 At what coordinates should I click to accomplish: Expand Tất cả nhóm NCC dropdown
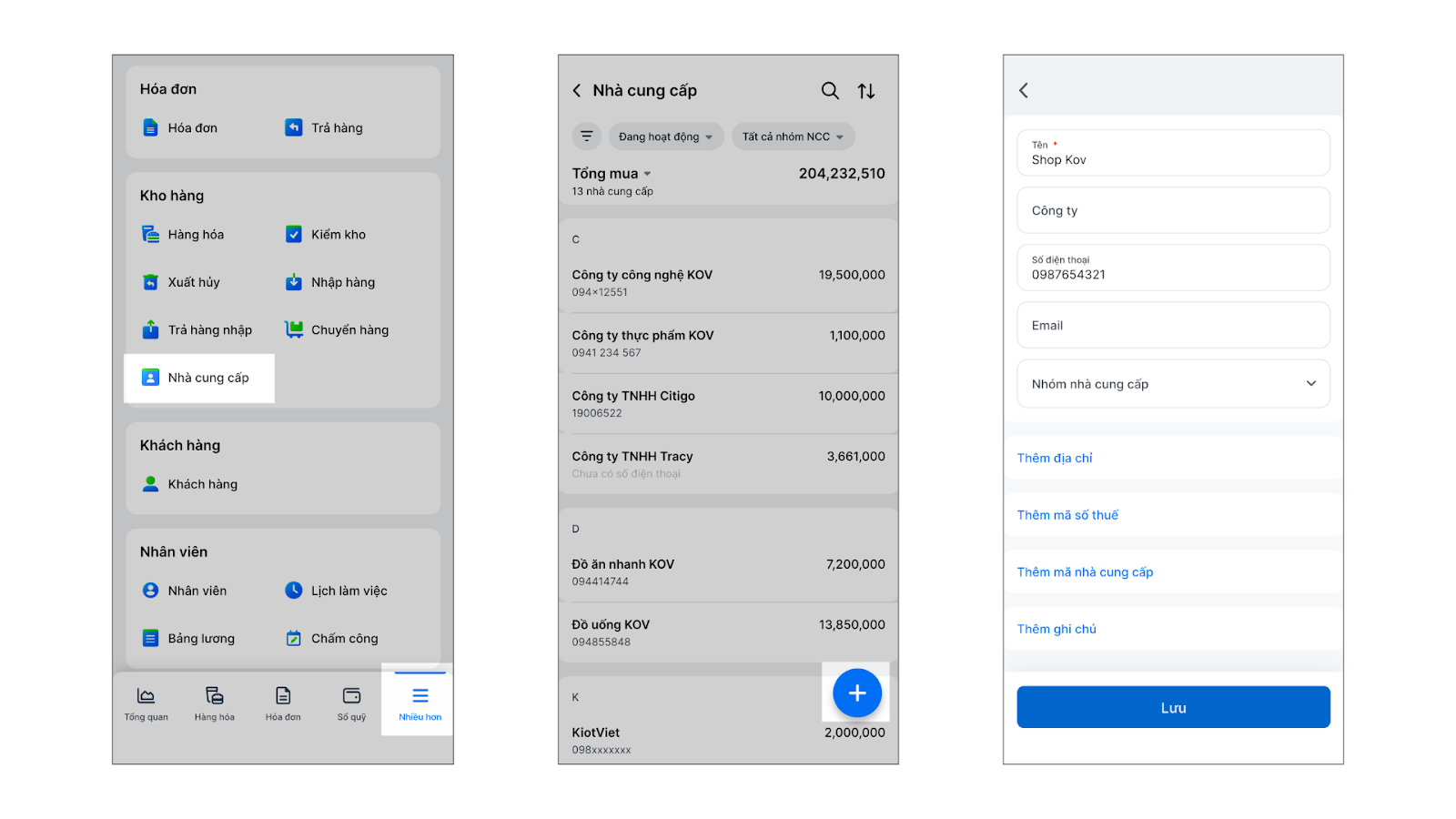coord(793,136)
